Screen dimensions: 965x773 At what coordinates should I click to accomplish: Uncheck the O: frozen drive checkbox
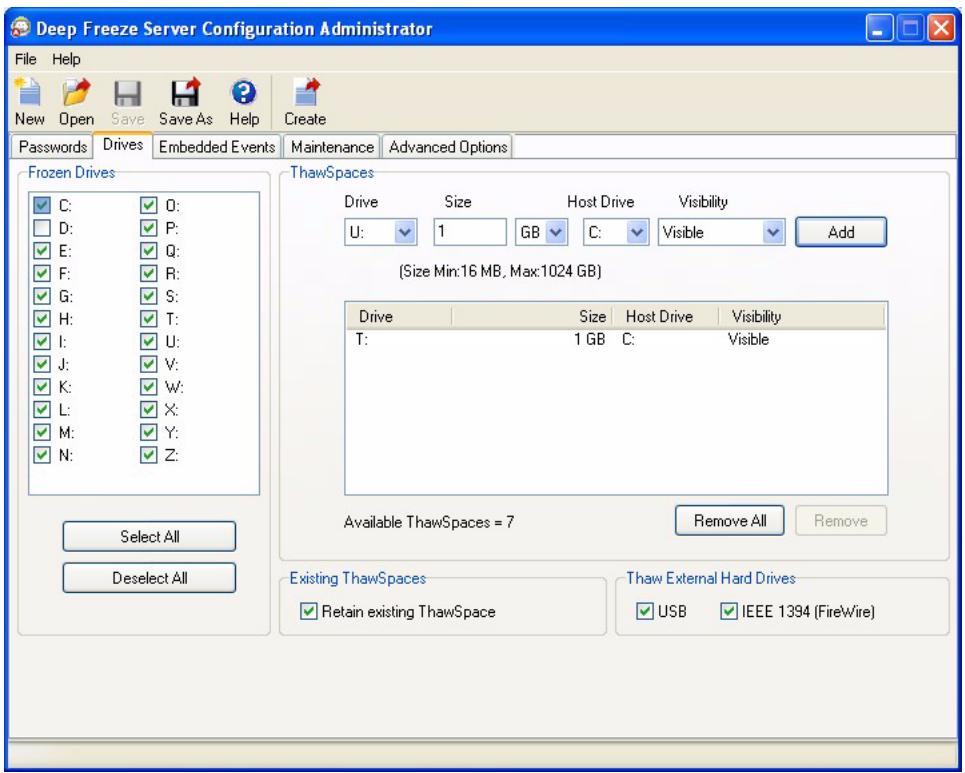pyautogui.click(x=148, y=205)
